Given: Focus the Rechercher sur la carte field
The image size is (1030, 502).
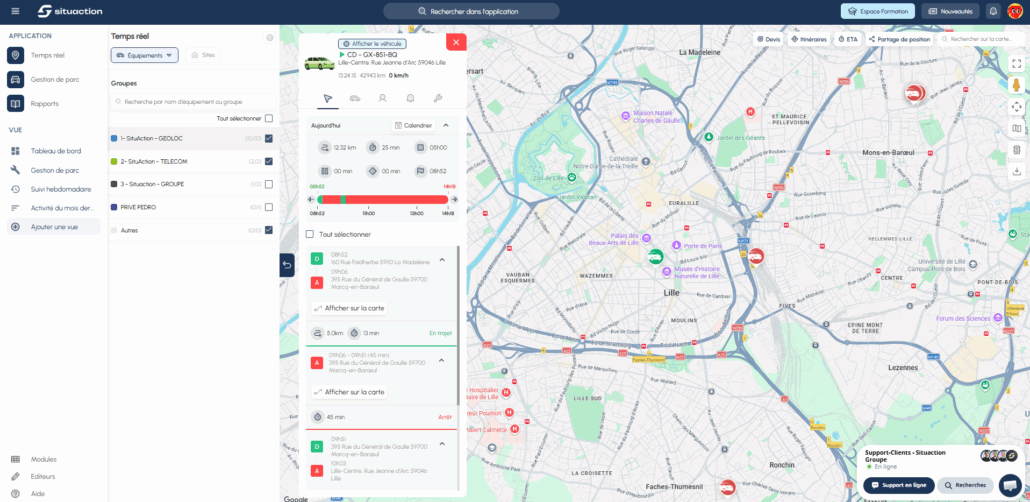Looking at the screenshot, I should tap(981, 39).
